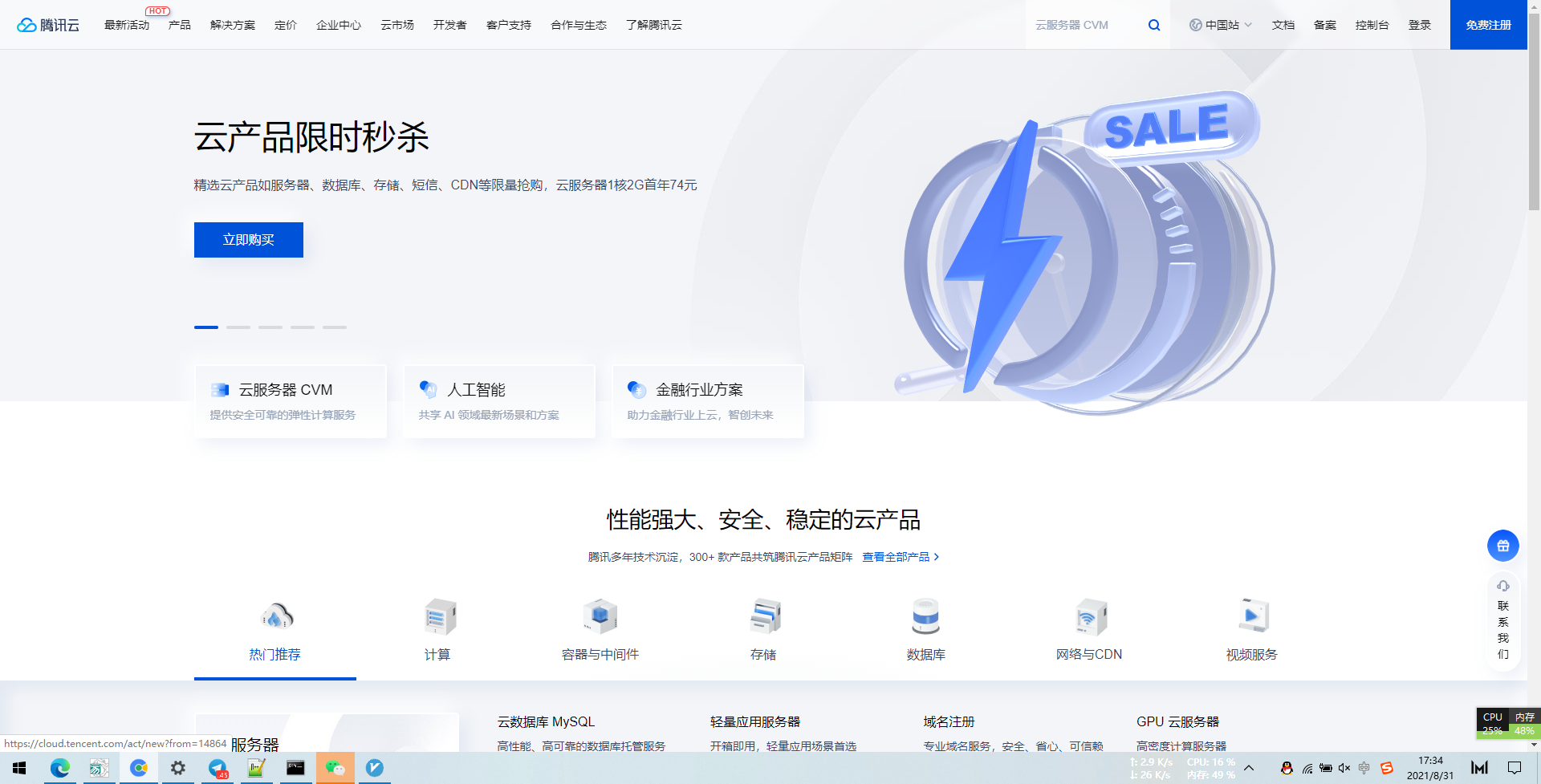Switch to the 计算 tab
The width and height of the screenshot is (1541, 784).
pyautogui.click(x=437, y=654)
